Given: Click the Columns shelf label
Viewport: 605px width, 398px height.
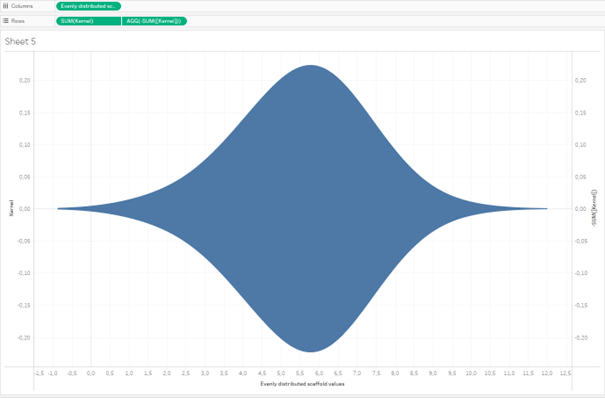Looking at the screenshot, I should coord(22,6).
